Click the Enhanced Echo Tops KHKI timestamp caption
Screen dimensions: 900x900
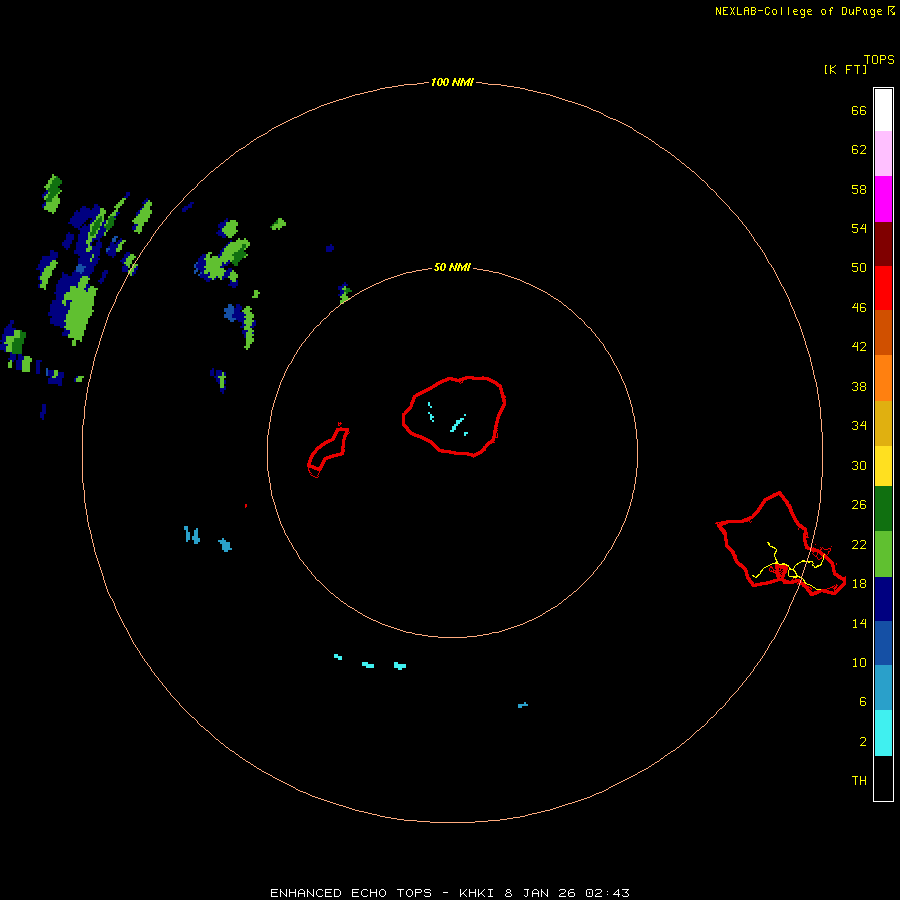[x=450, y=893]
